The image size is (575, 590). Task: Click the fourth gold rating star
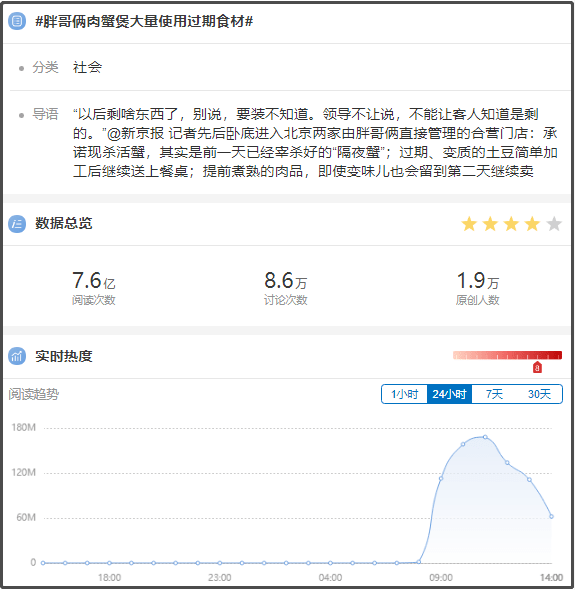[532, 224]
